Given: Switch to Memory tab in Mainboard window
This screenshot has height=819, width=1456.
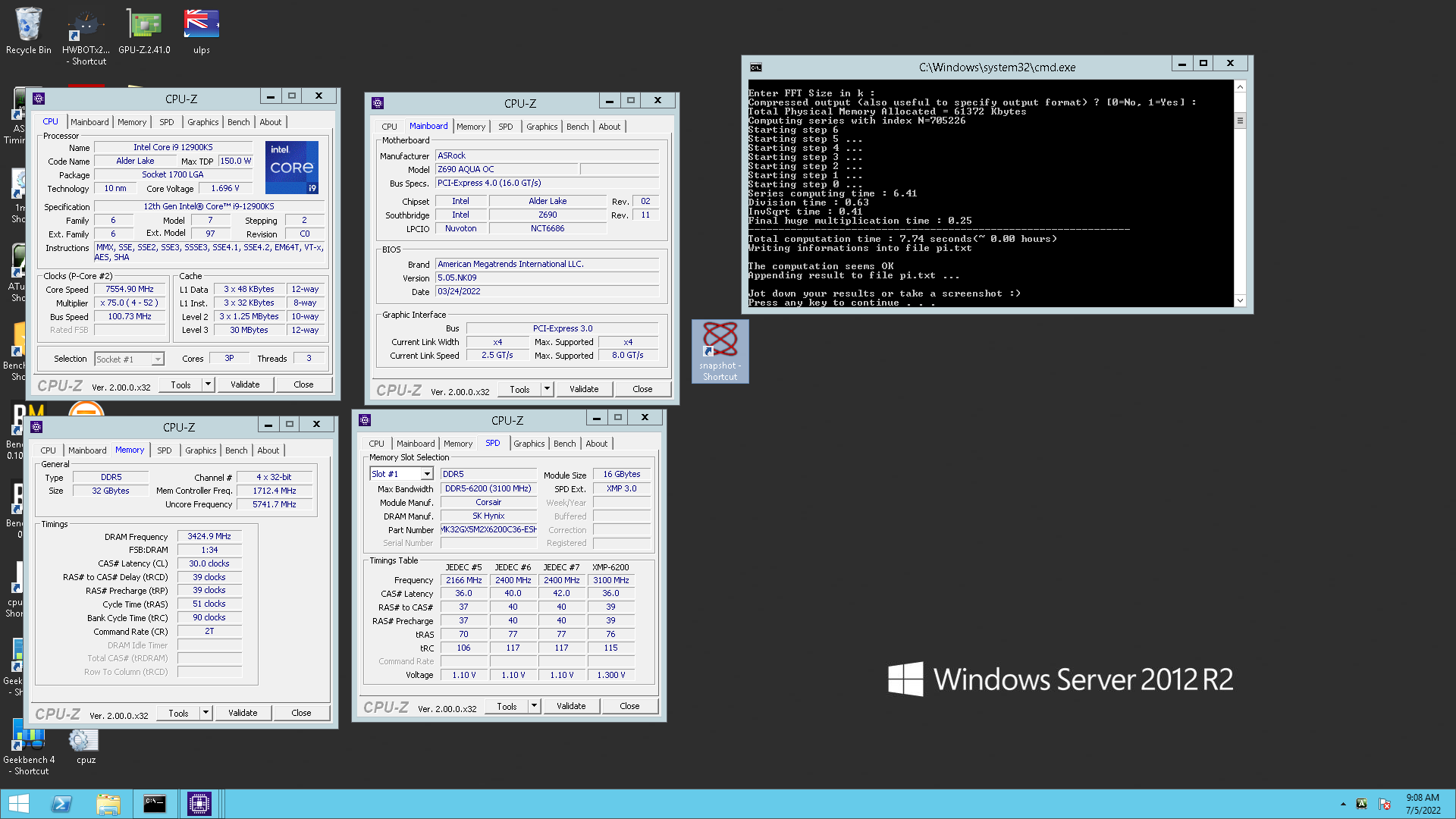Looking at the screenshot, I should (x=471, y=127).
